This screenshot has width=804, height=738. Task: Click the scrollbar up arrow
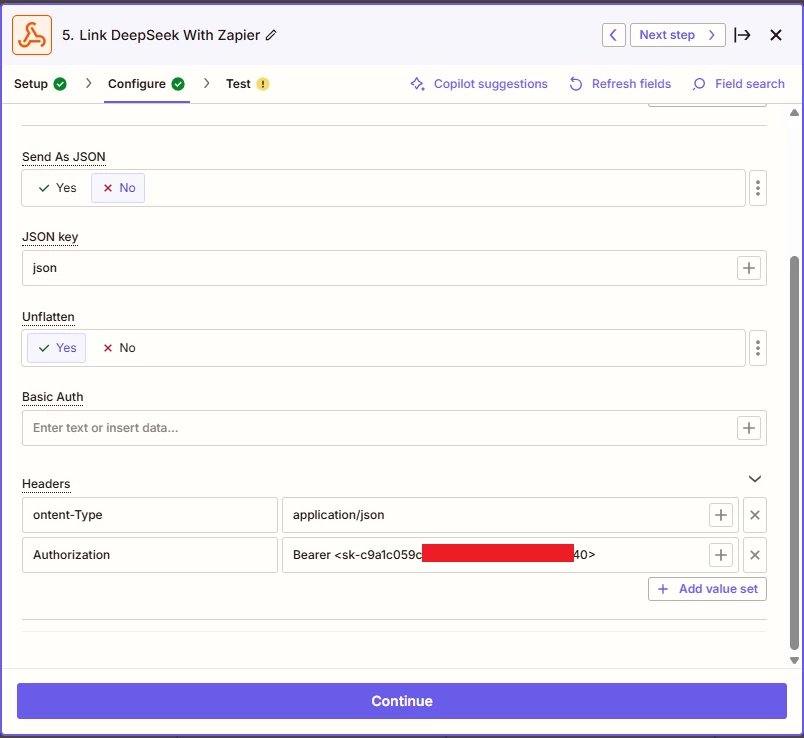point(794,112)
